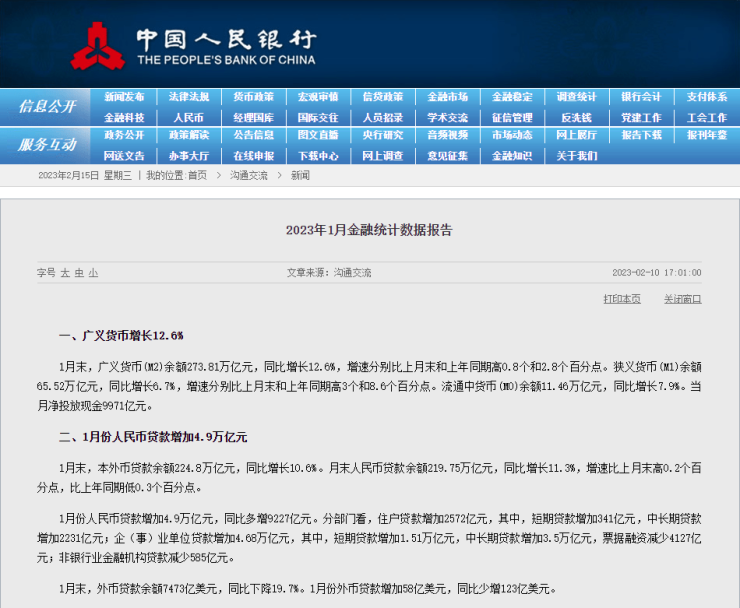Open the 支付体系 navigation link
740x608 pixels.
pos(706,97)
